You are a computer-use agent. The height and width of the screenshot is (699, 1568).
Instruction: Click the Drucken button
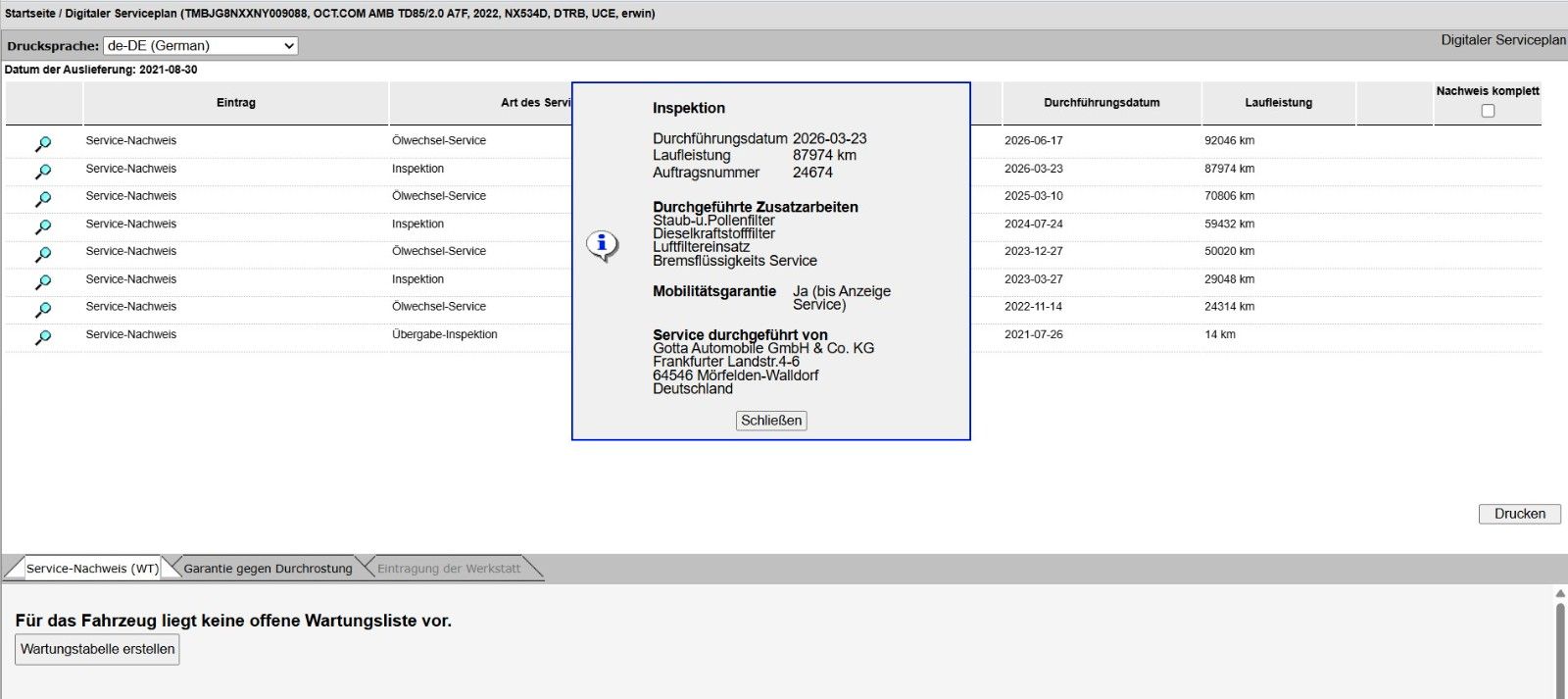[x=1520, y=514]
